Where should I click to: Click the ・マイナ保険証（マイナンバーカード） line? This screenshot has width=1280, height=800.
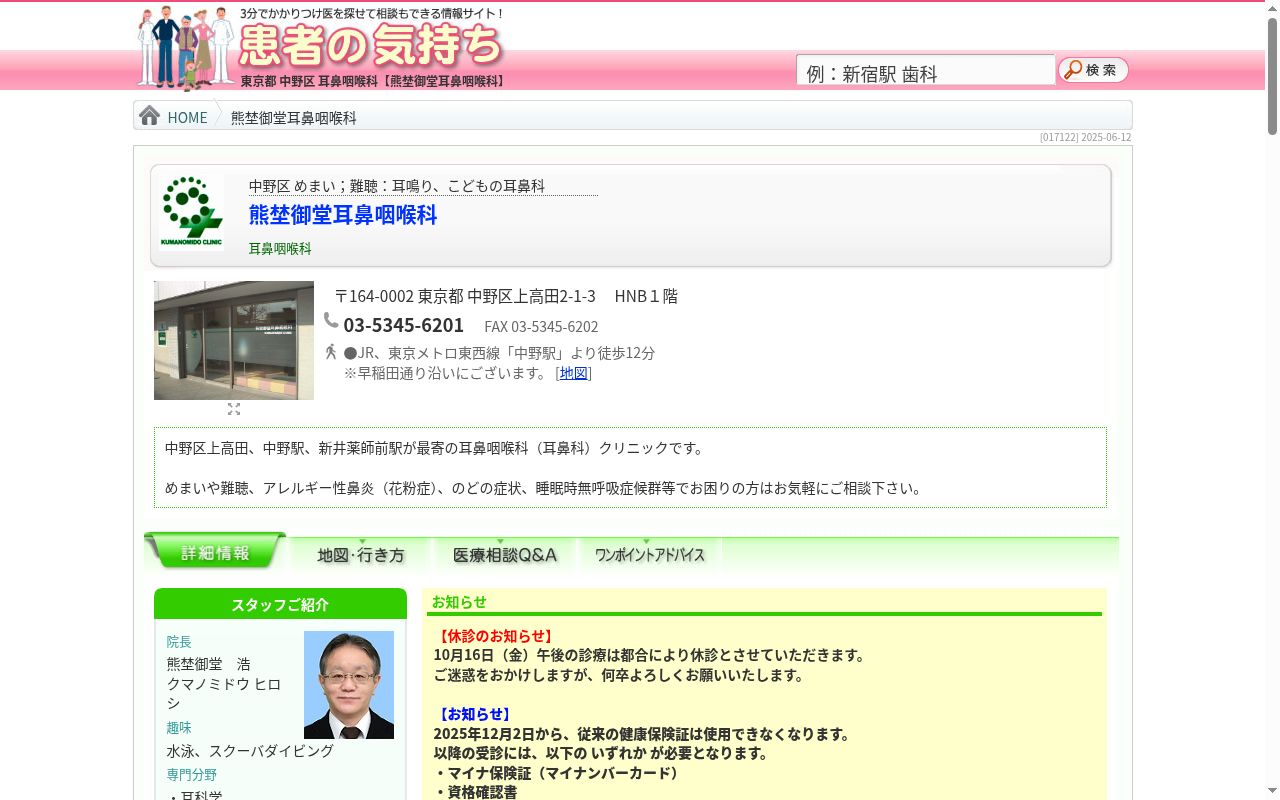(x=558, y=773)
